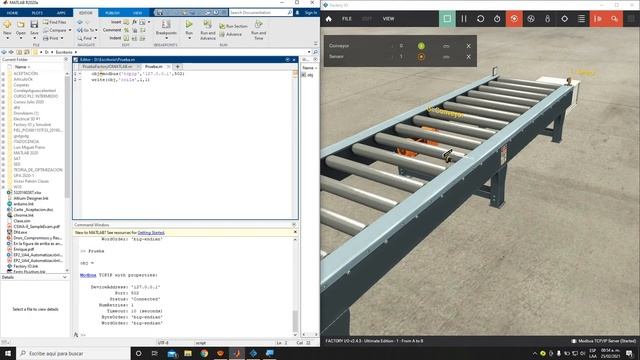Click the MATLAB New file icon
The image size is (640, 360).
pyautogui.click(x=7, y=25)
